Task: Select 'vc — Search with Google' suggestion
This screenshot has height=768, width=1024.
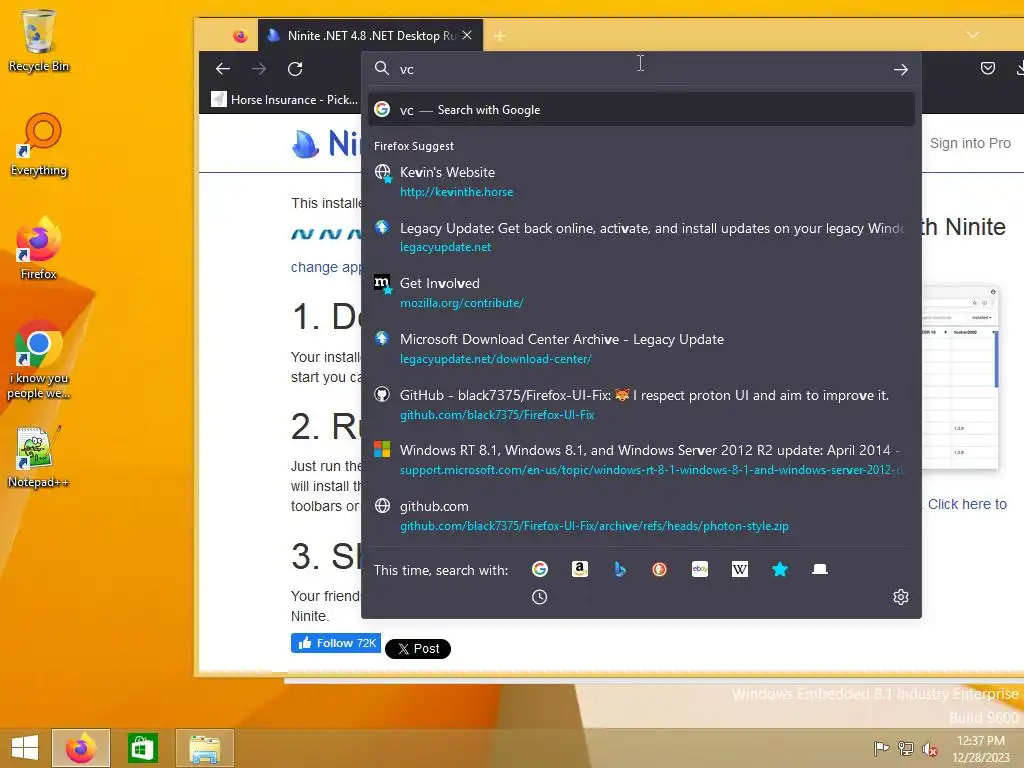Action: pos(641,110)
